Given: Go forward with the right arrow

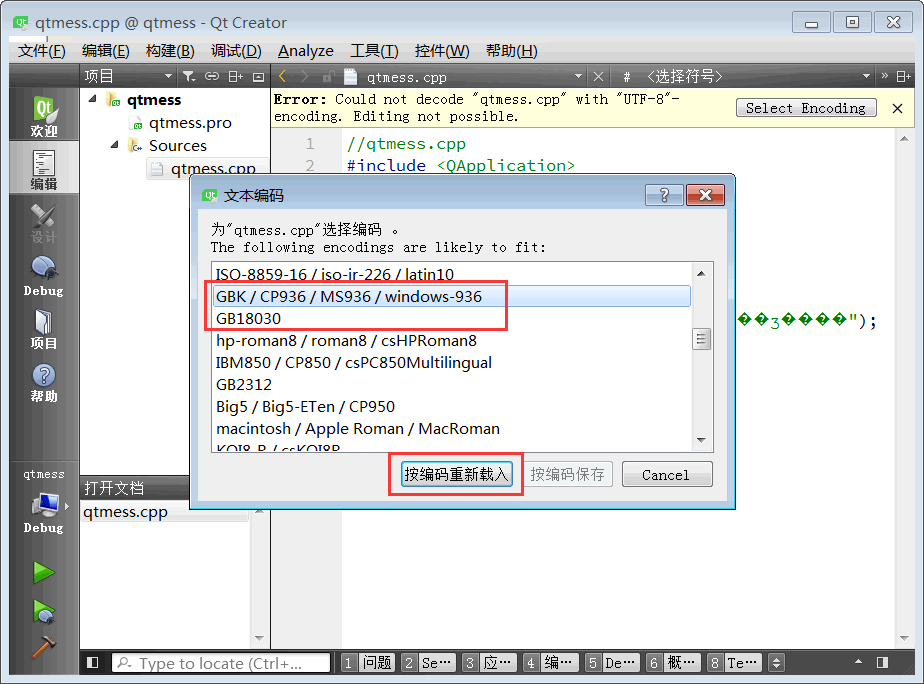Looking at the screenshot, I should click(305, 77).
